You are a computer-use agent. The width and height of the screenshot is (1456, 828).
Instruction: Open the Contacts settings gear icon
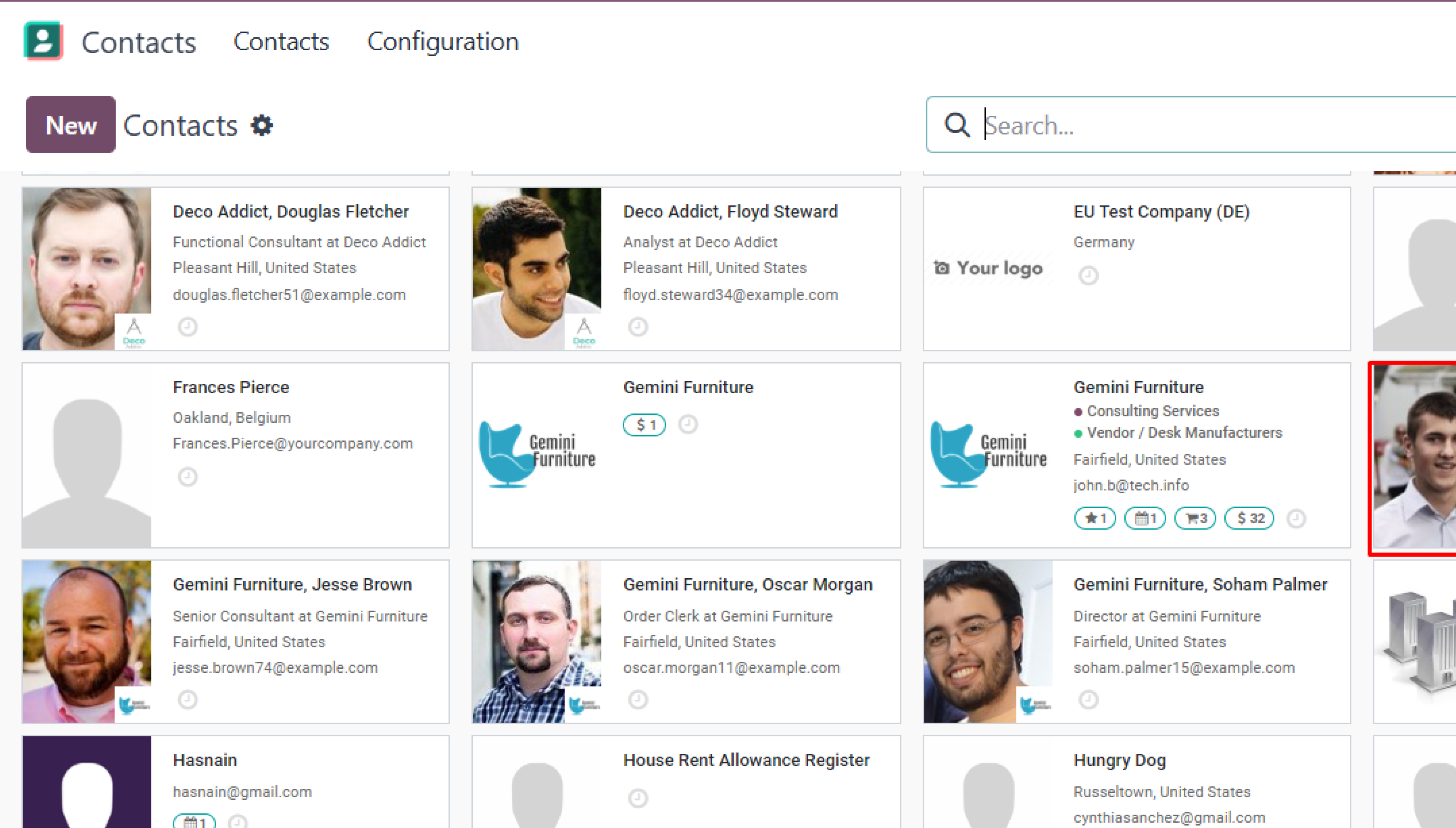click(x=262, y=125)
